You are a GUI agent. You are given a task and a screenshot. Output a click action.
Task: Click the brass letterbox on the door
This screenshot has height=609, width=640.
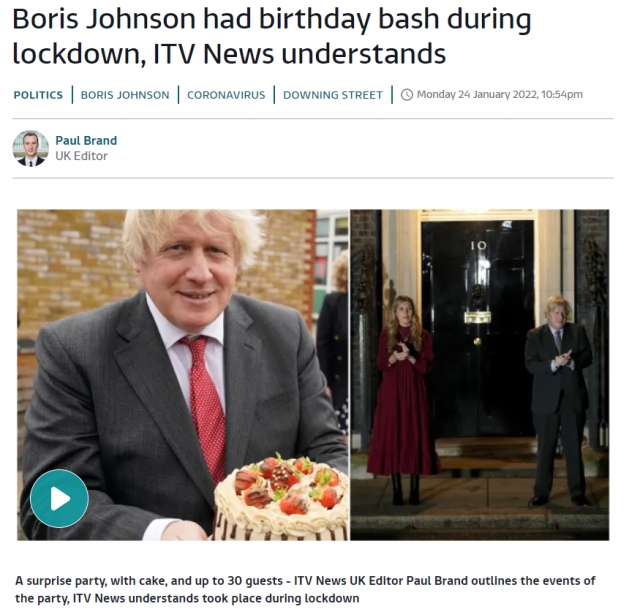[478, 317]
